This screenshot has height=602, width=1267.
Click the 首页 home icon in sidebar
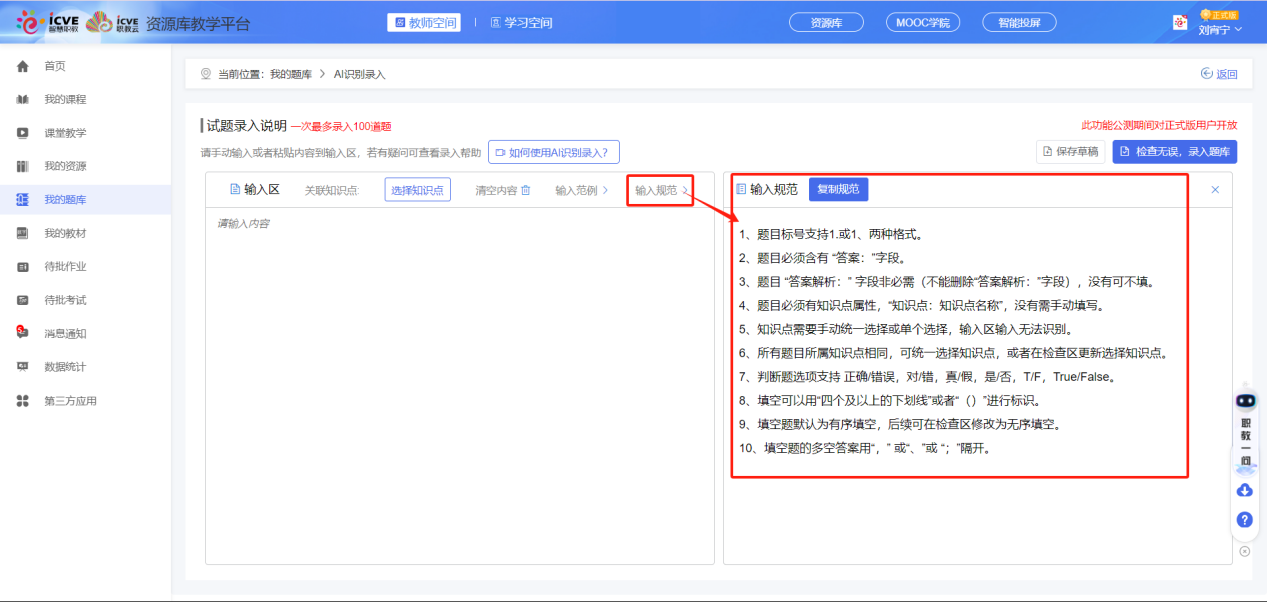(22, 66)
